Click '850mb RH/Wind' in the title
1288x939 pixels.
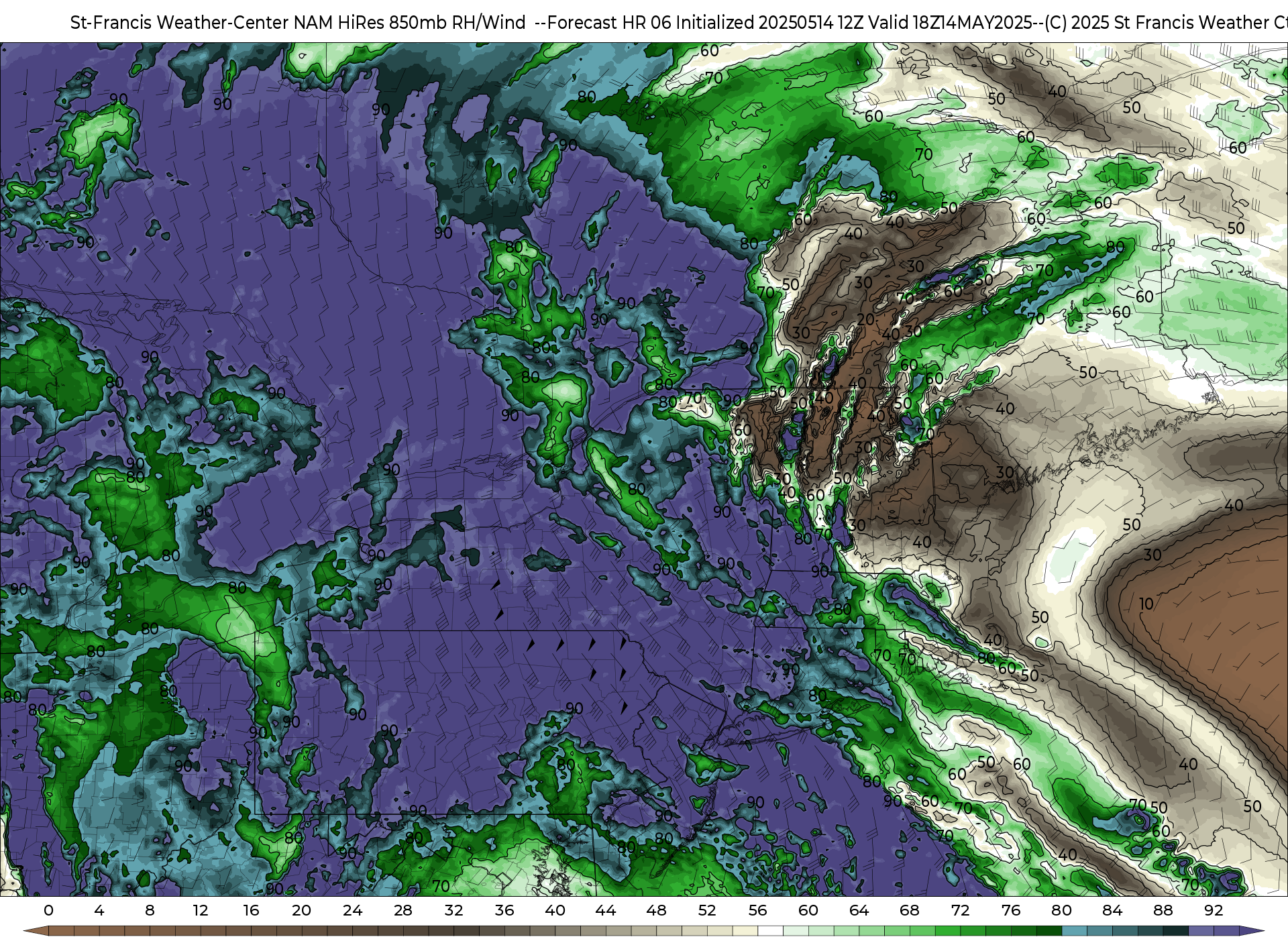tap(458, 23)
